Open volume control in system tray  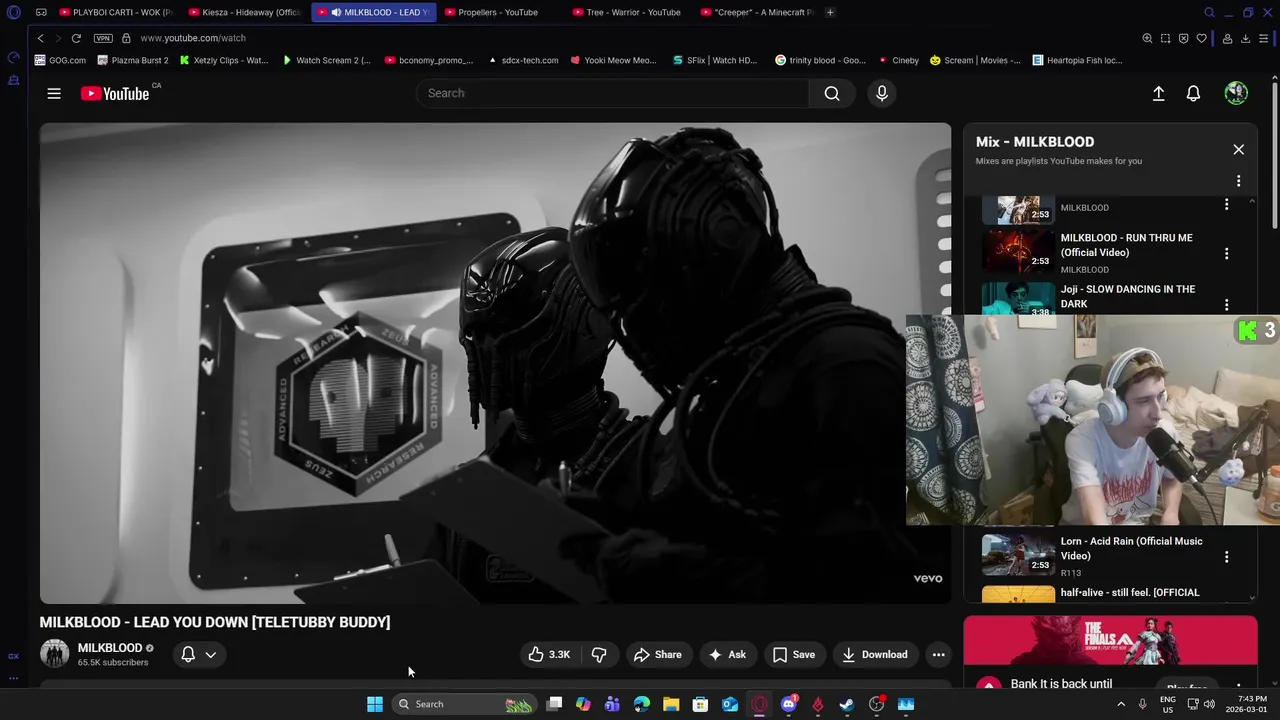pyautogui.click(x=1209, y=704)
